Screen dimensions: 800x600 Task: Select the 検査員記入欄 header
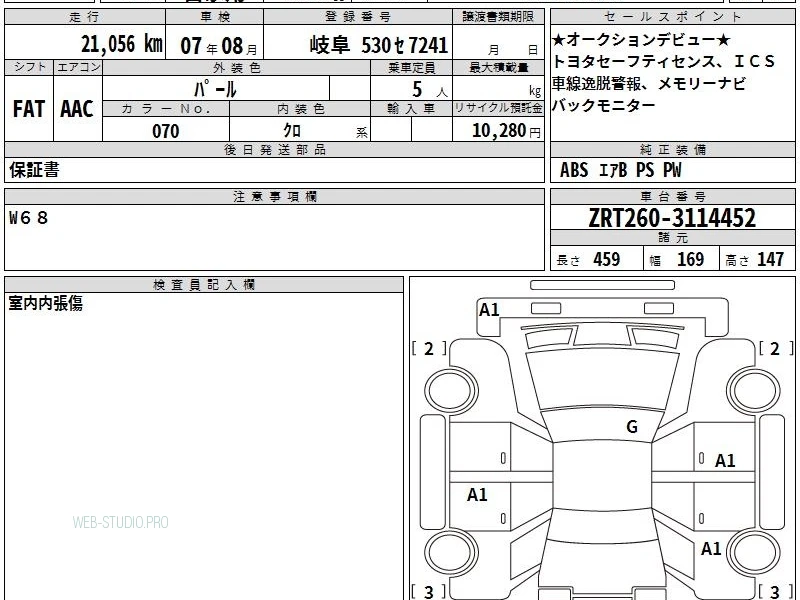coord(204,285)
